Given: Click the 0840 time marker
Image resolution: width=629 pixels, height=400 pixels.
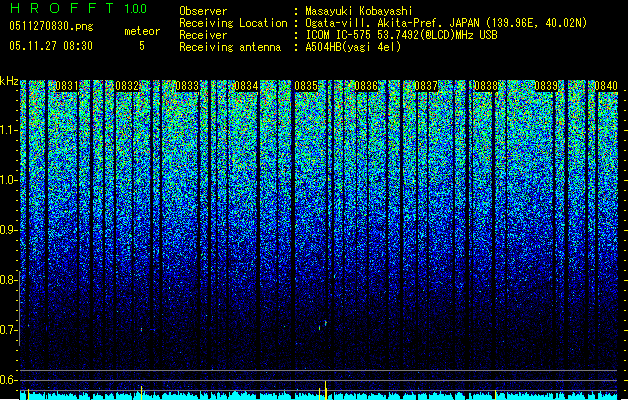Looking at the screenshot, I should [606, 86].
